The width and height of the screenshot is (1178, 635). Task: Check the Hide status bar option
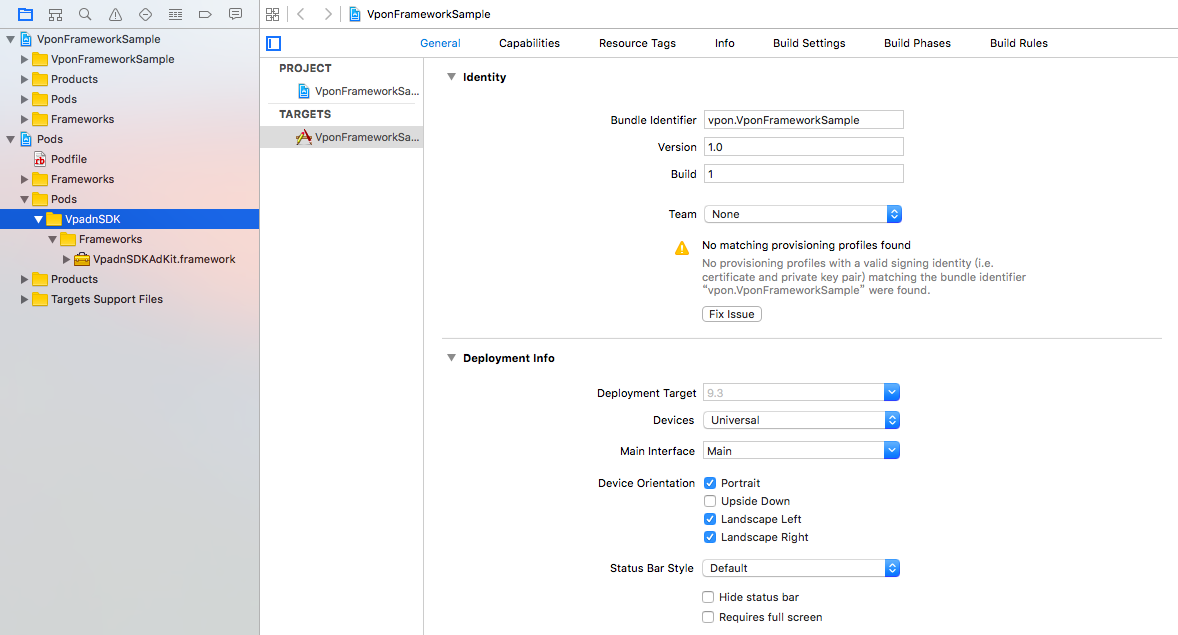[708, 597]
